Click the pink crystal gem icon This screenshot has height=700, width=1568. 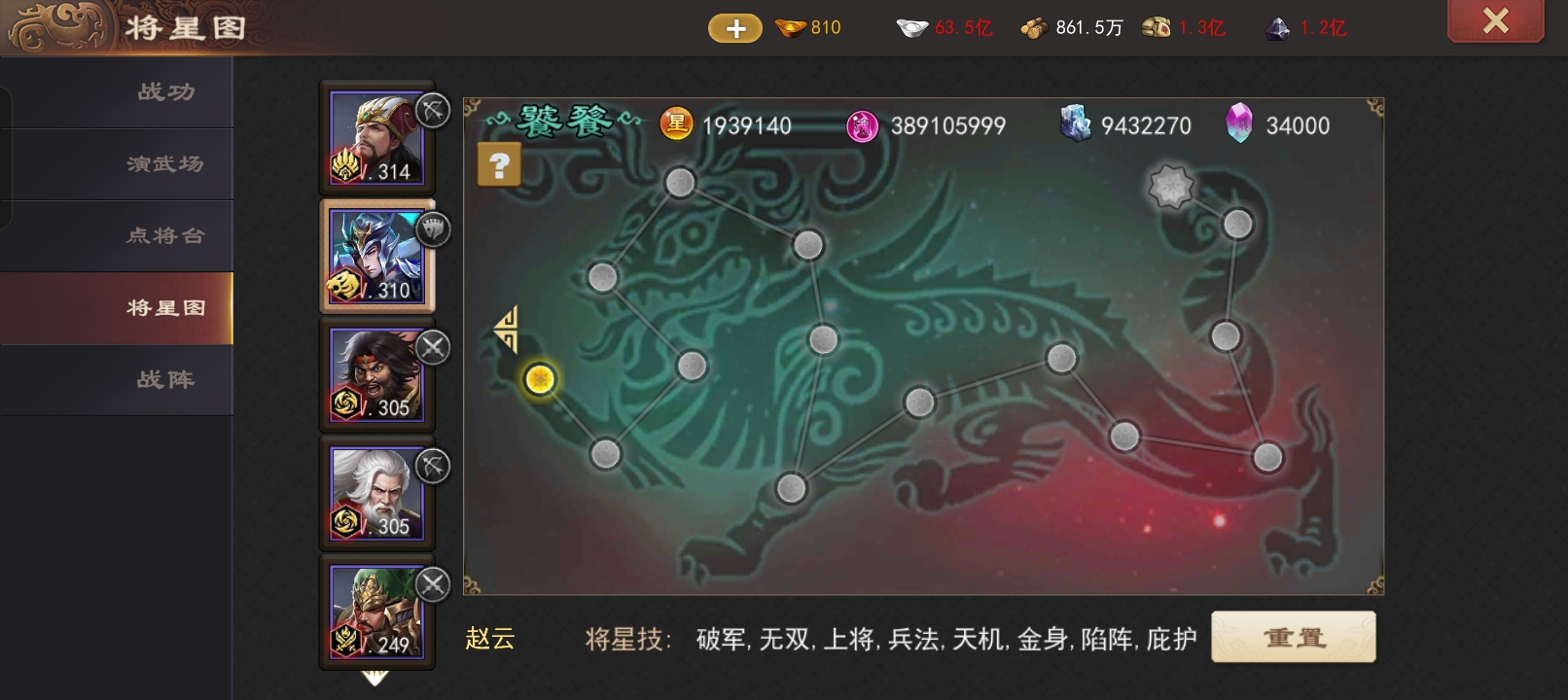click(x=1239, y=124)
